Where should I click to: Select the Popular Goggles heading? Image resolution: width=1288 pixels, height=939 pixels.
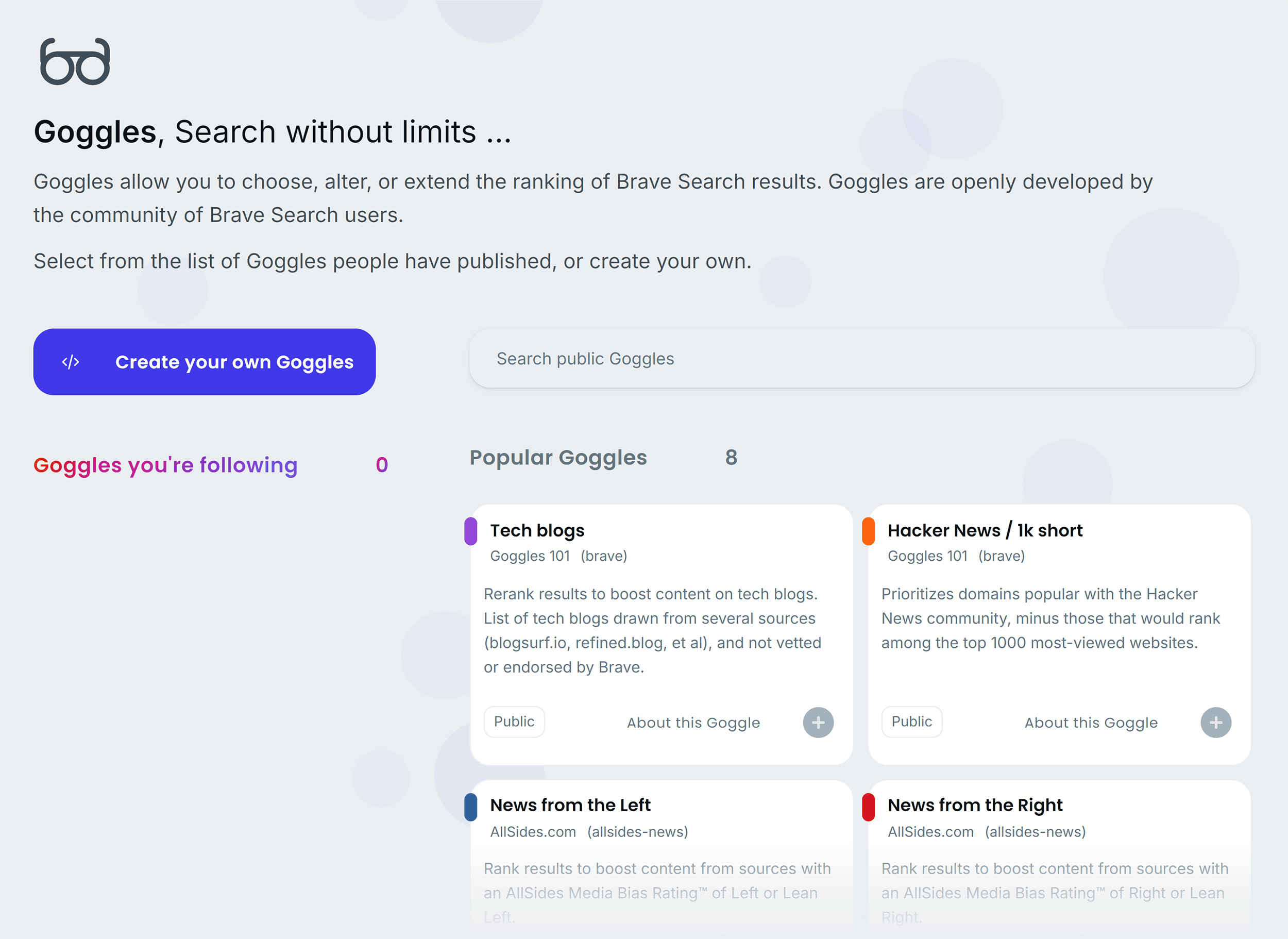(x=558, y=458)
